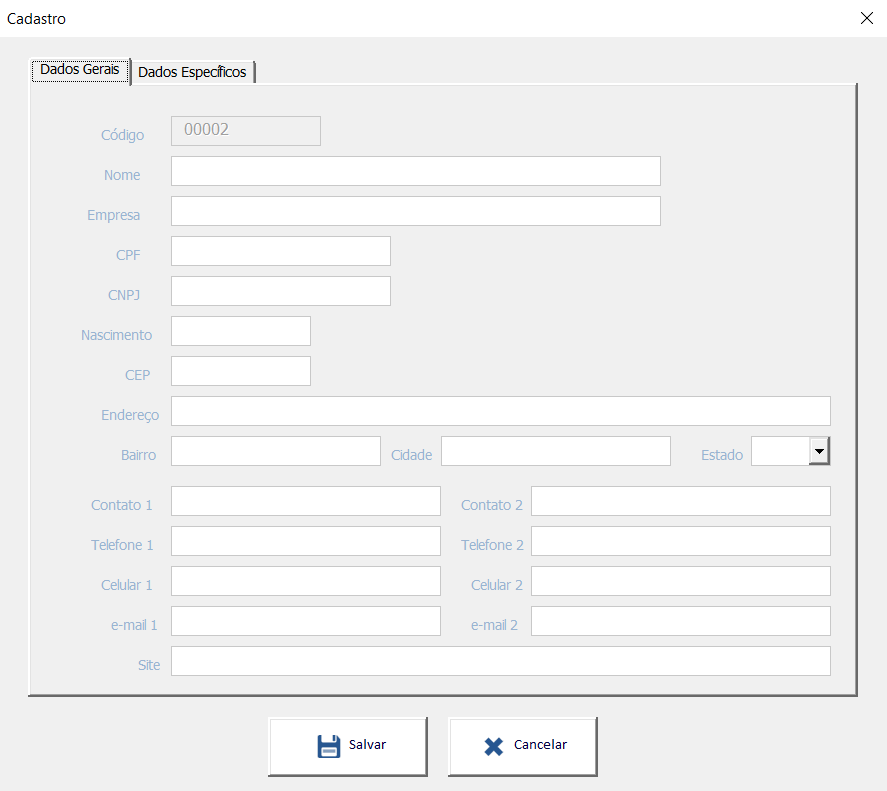
Task: Select the CPF input box
Action: (x=280, y=251)
